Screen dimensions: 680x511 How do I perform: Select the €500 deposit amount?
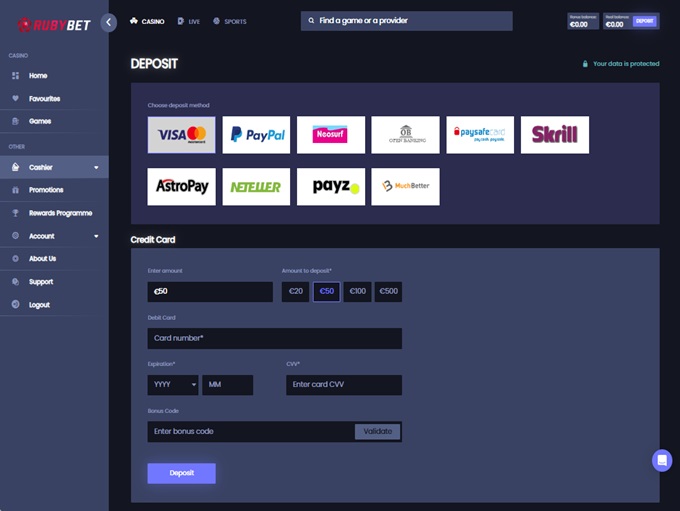[x=388, y=292]
